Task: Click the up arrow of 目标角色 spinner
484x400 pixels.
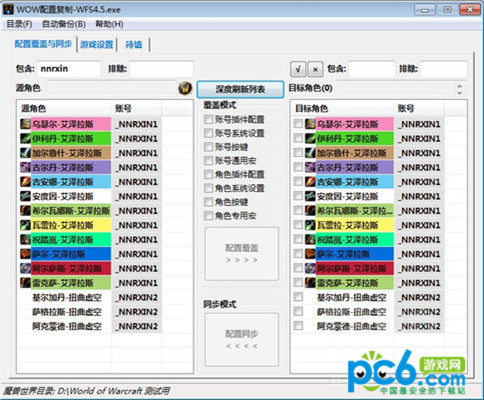Action: [x=460, y=86]
